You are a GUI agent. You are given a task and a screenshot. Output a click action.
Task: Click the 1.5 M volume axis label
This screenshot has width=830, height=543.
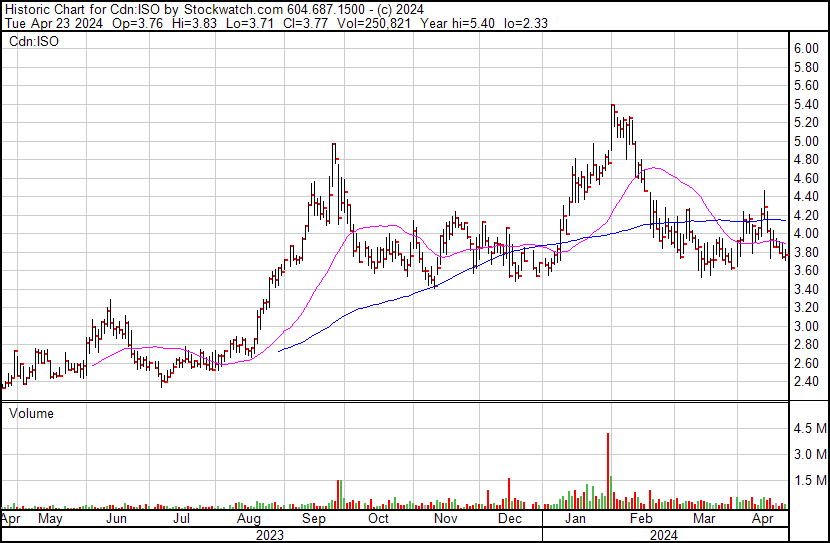click(x=809, y=481)
